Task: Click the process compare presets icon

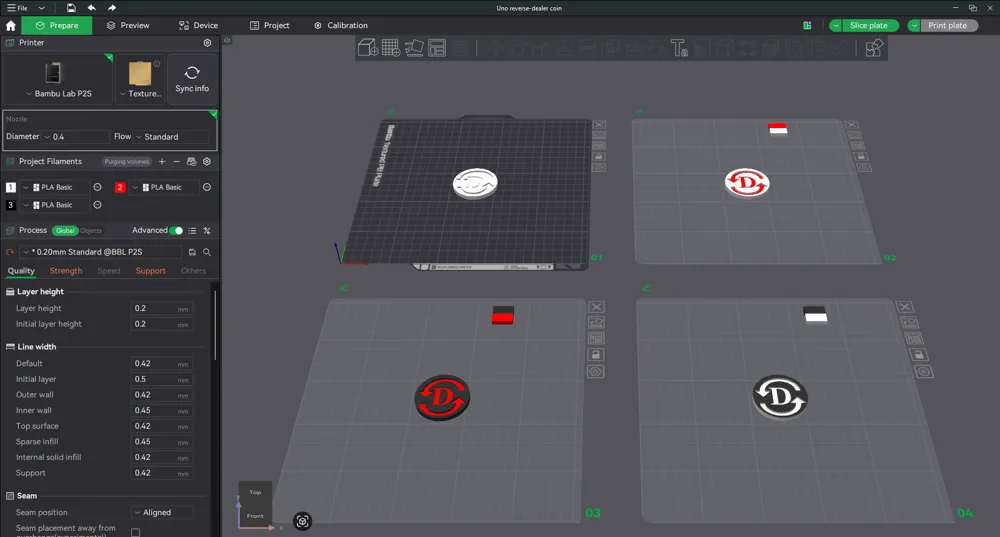Action: tap(207, 230)
